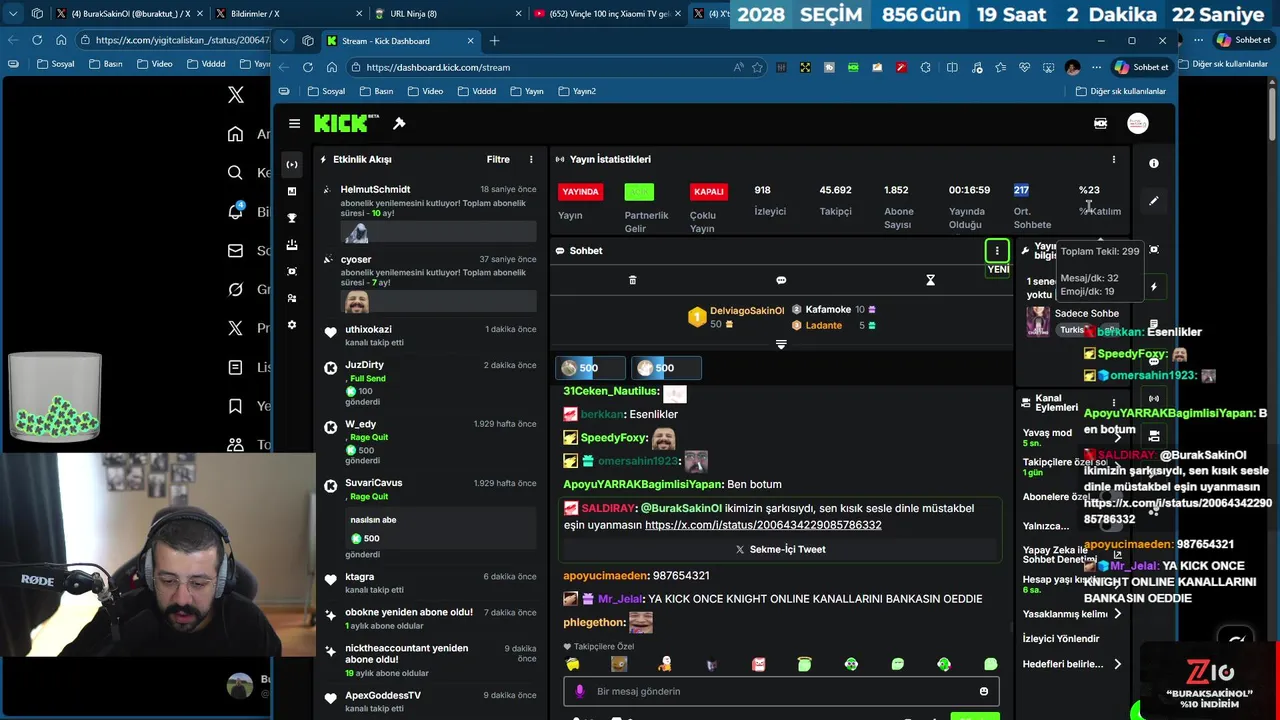
Task: Open the community users icon in Kick sidebar
Action: point(291,298)
